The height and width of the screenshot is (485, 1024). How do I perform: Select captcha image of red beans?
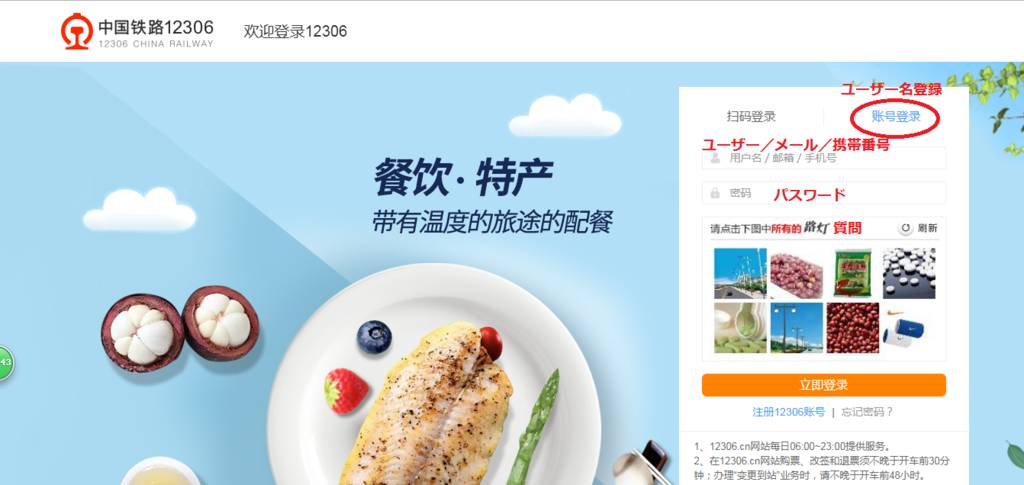pyautogui.click(x=852, y=328)
